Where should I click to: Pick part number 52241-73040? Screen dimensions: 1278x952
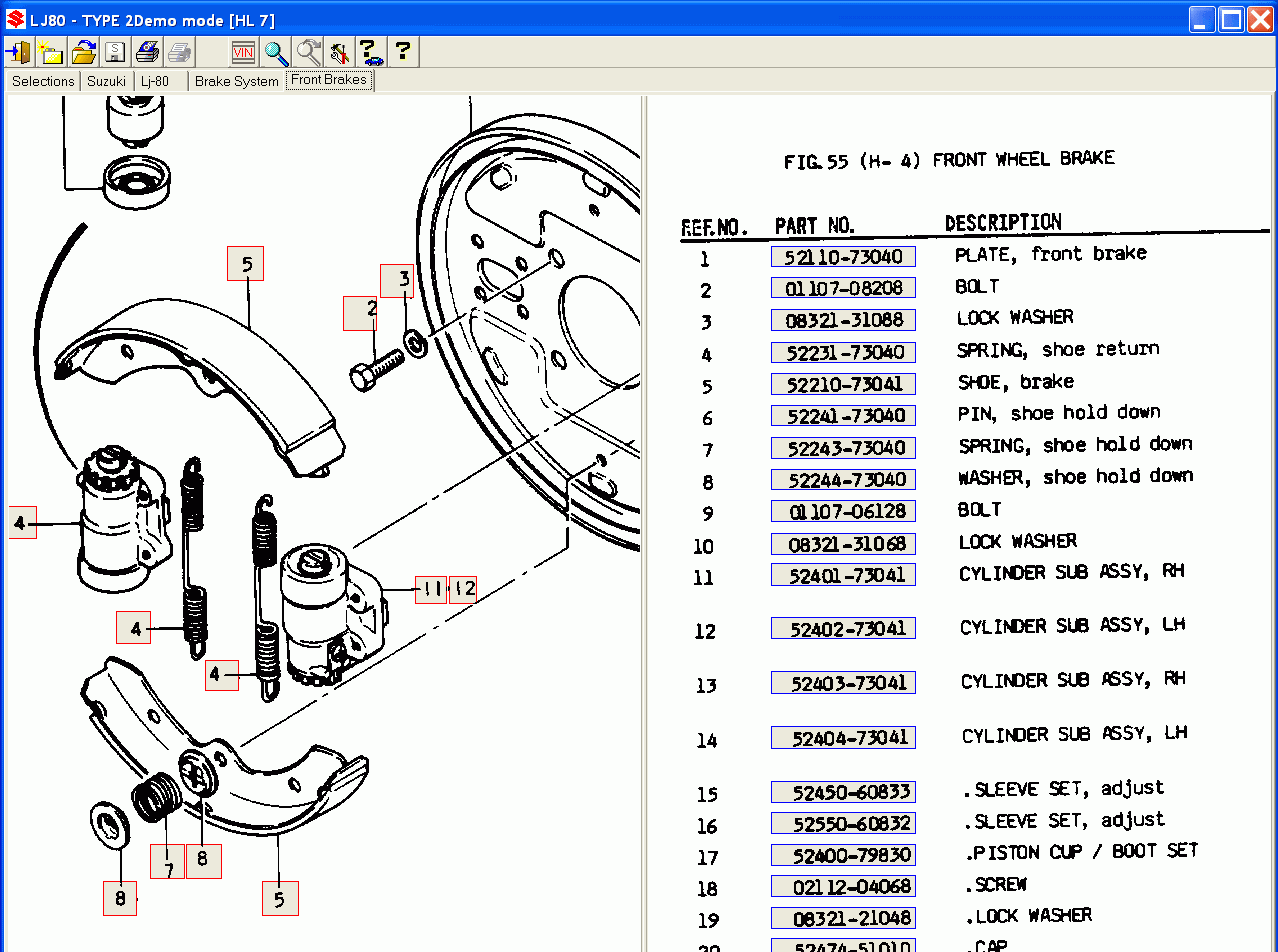tap(843, 415)
